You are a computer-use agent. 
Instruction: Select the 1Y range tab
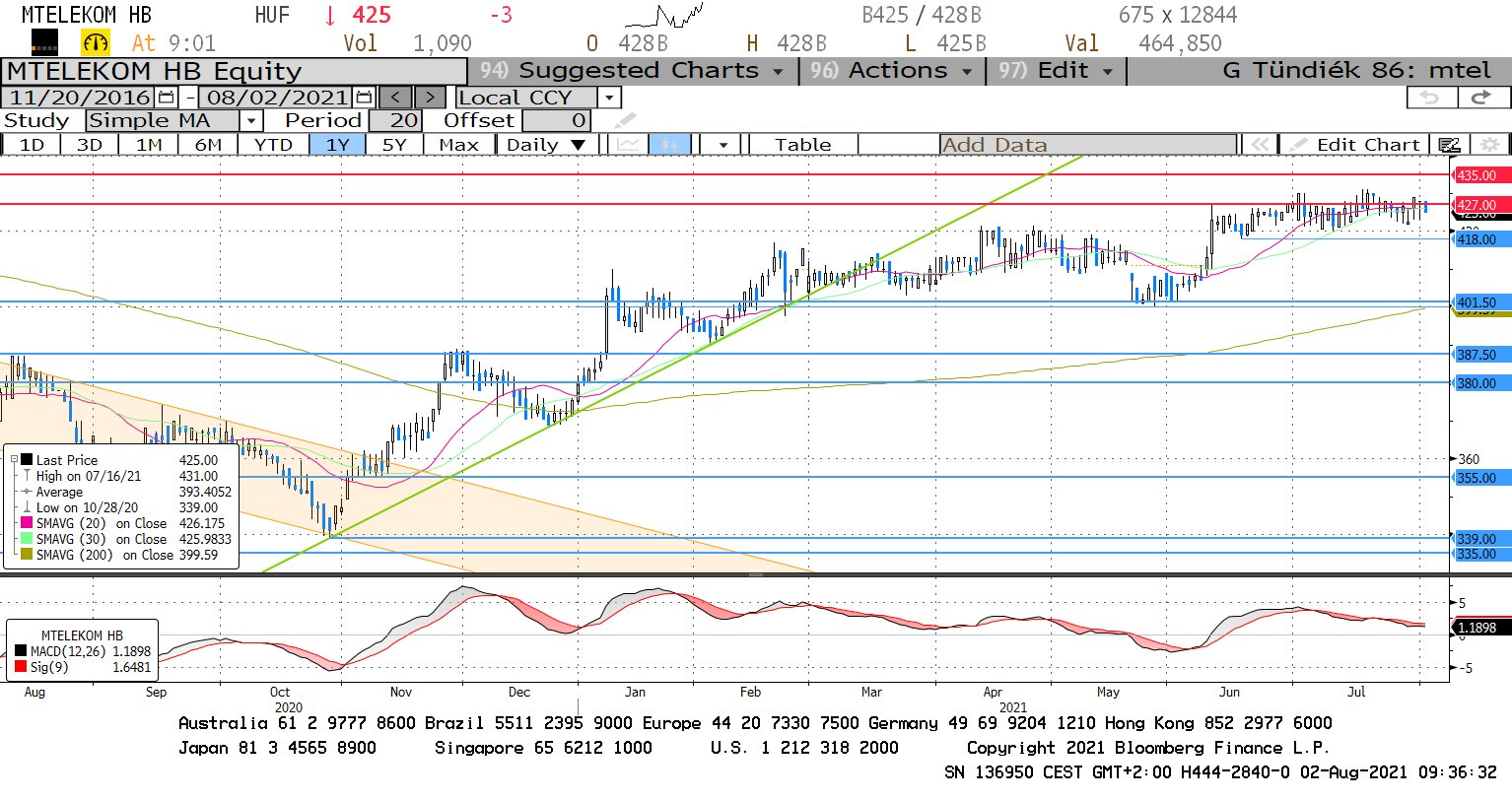coord(338,144)
